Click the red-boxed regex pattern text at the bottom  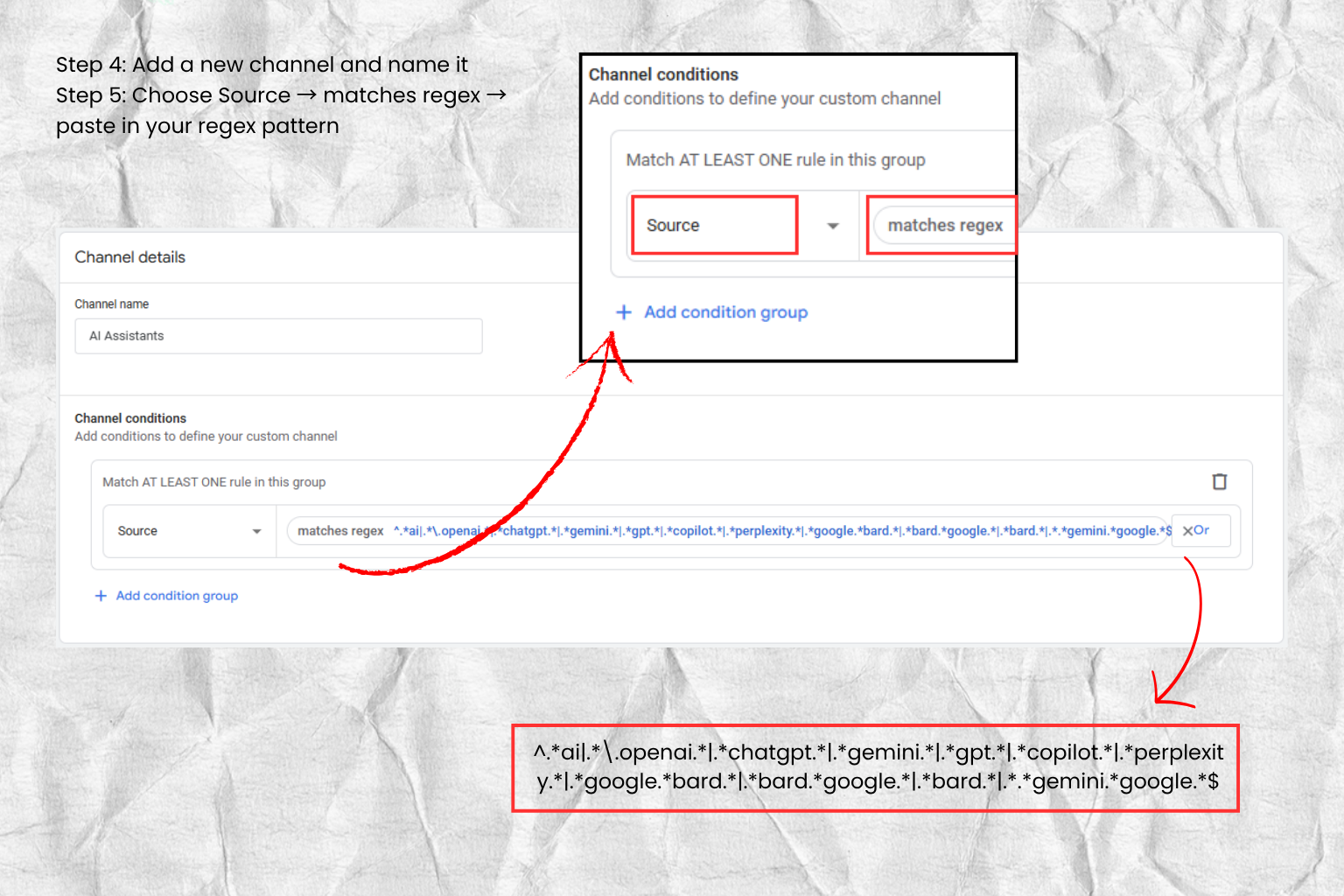[x=876, y=767]
